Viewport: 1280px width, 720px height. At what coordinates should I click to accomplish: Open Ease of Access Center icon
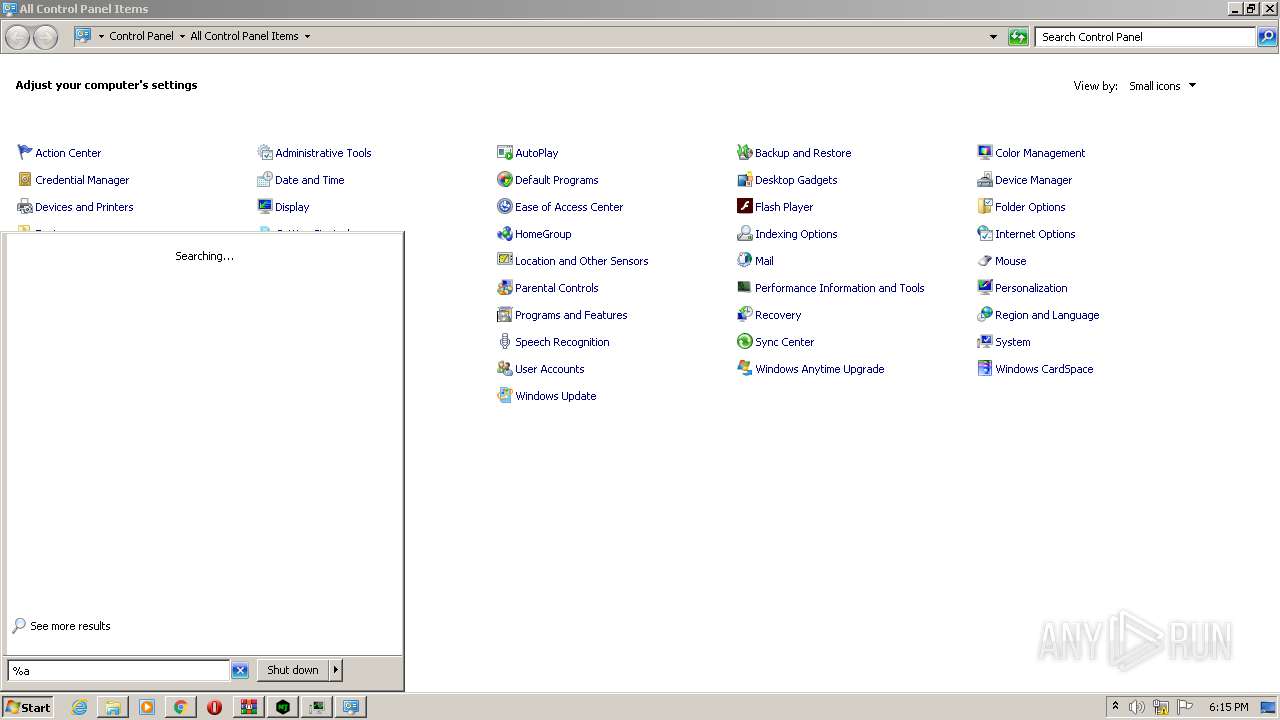pyautogui.click(x=505, y=207)
